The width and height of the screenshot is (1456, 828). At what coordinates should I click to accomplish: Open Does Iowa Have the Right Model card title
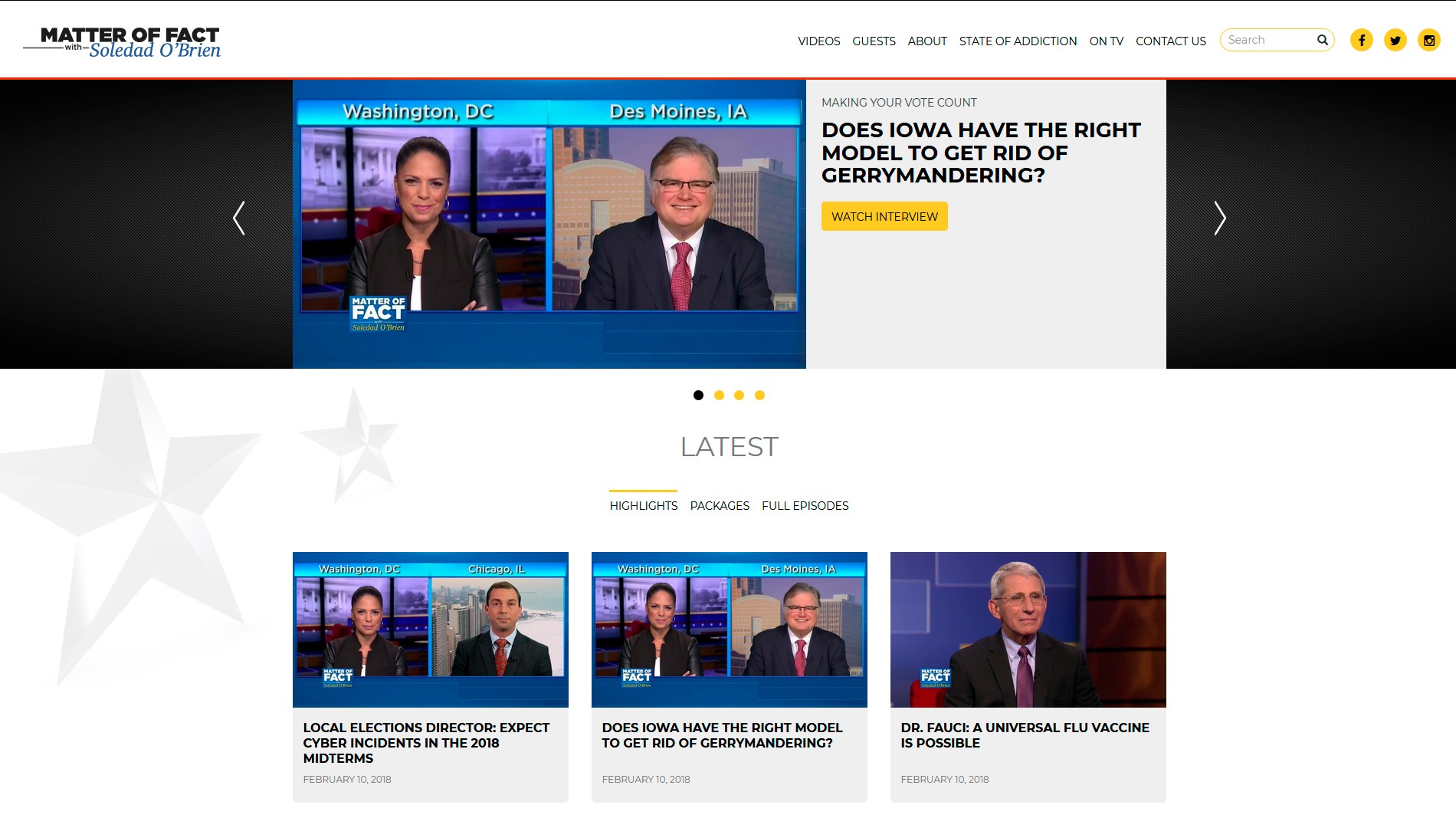(x=722, y=734)
